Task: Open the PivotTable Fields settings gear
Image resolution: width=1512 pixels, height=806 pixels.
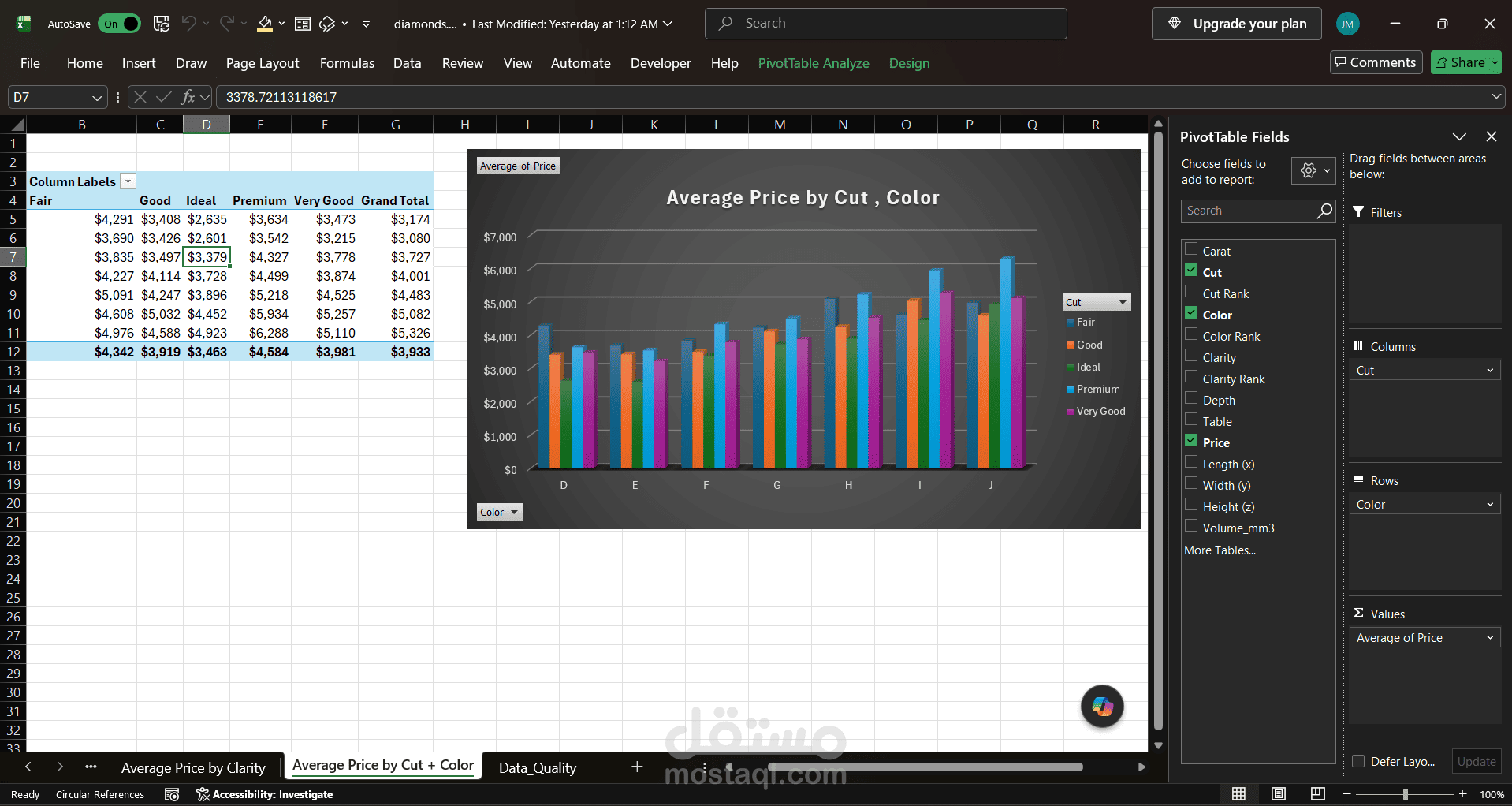Action: pyautogui.click(x=1309, y=170)
